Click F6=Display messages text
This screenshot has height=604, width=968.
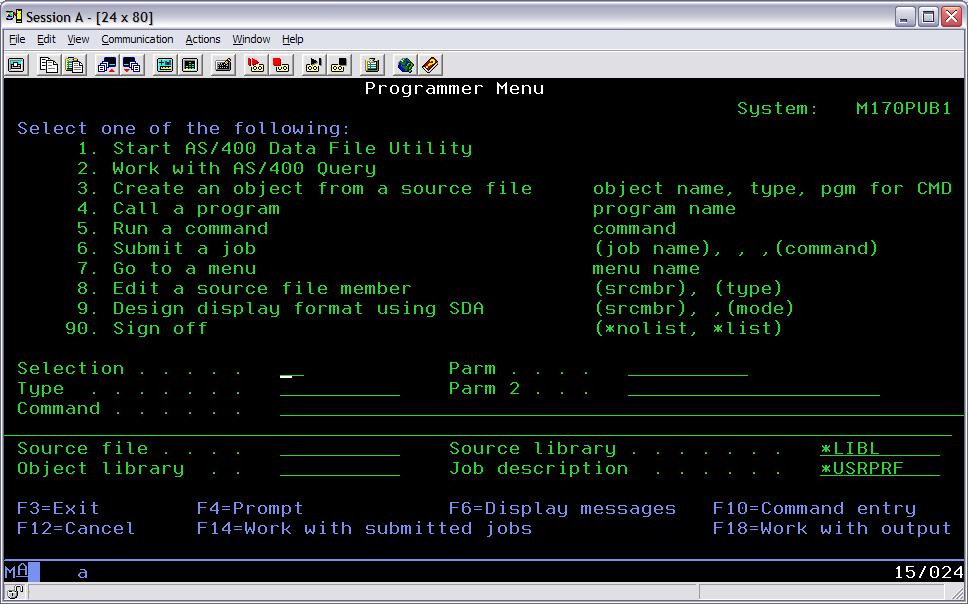coord(562,508)
